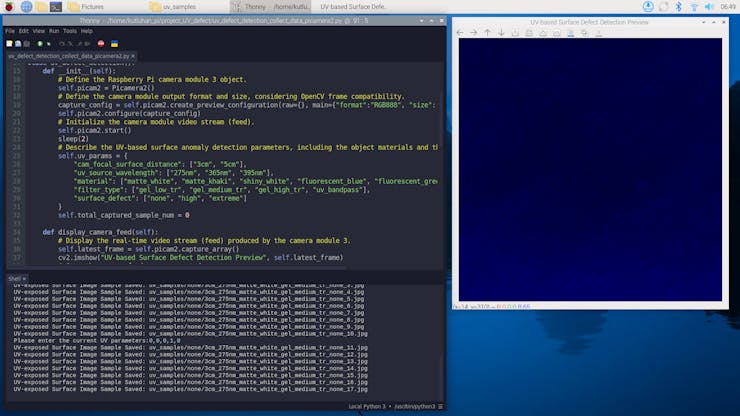Screen dimensions: 740x416
Task: Pan left in the preview window toolbar
Action: tap(460, 33)
